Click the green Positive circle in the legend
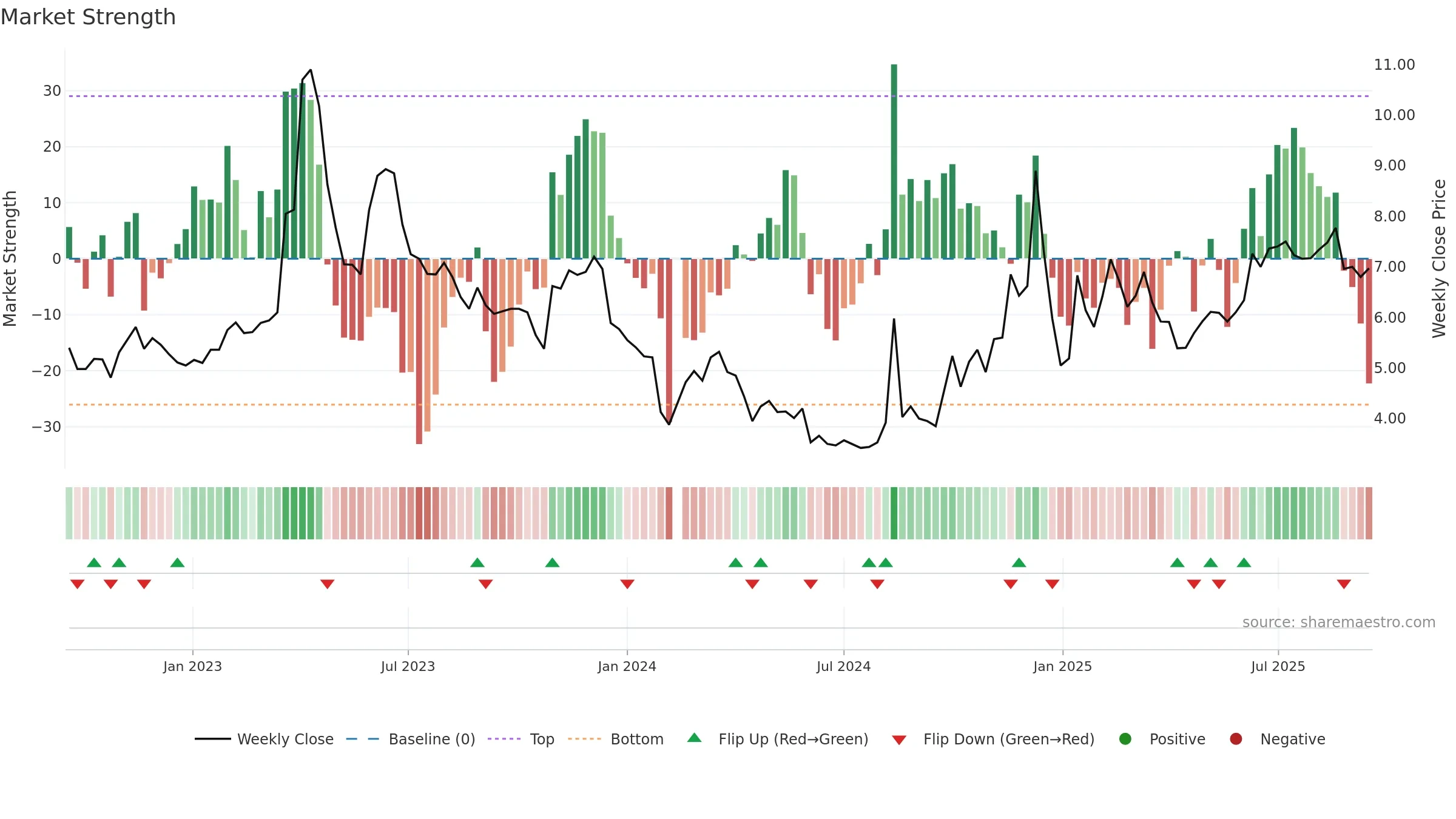 tap(1125, 739)
